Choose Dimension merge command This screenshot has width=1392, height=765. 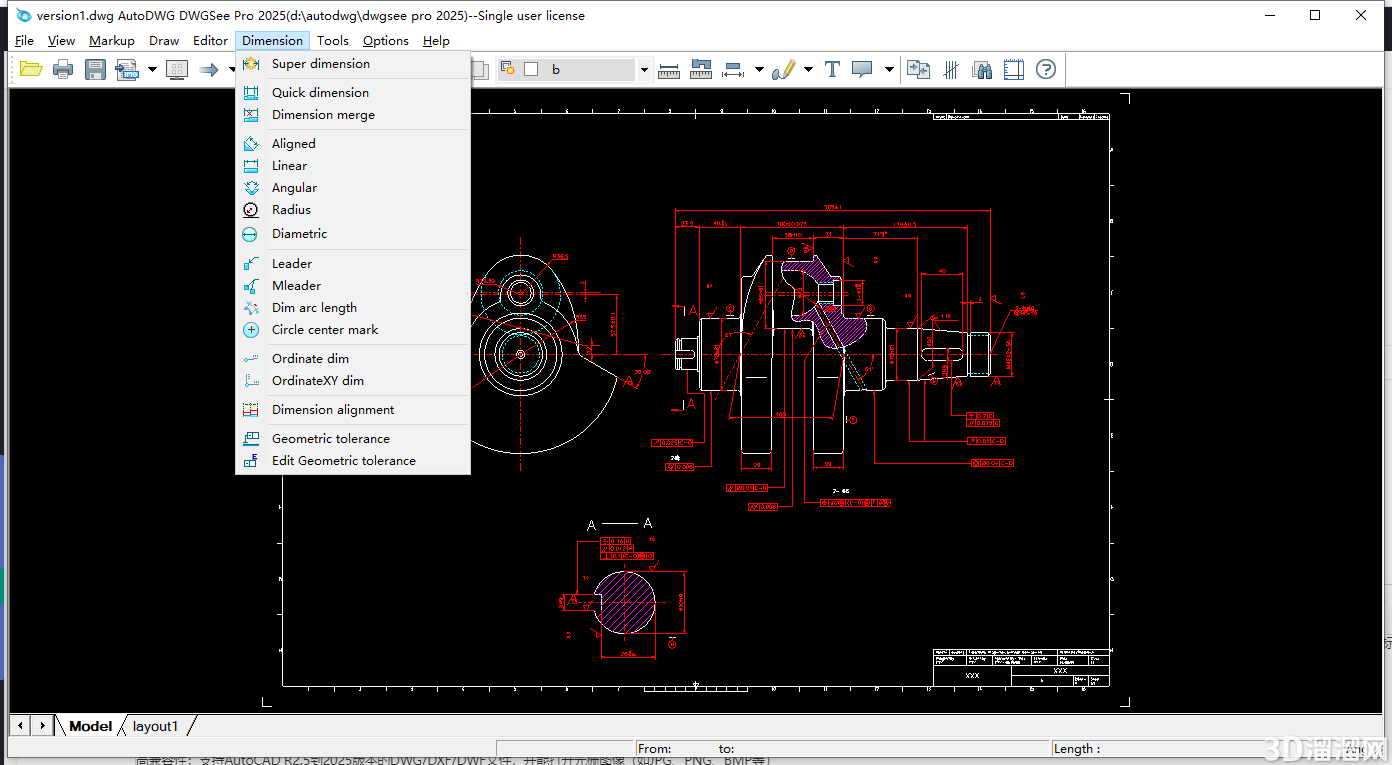[x=323, y=114]
